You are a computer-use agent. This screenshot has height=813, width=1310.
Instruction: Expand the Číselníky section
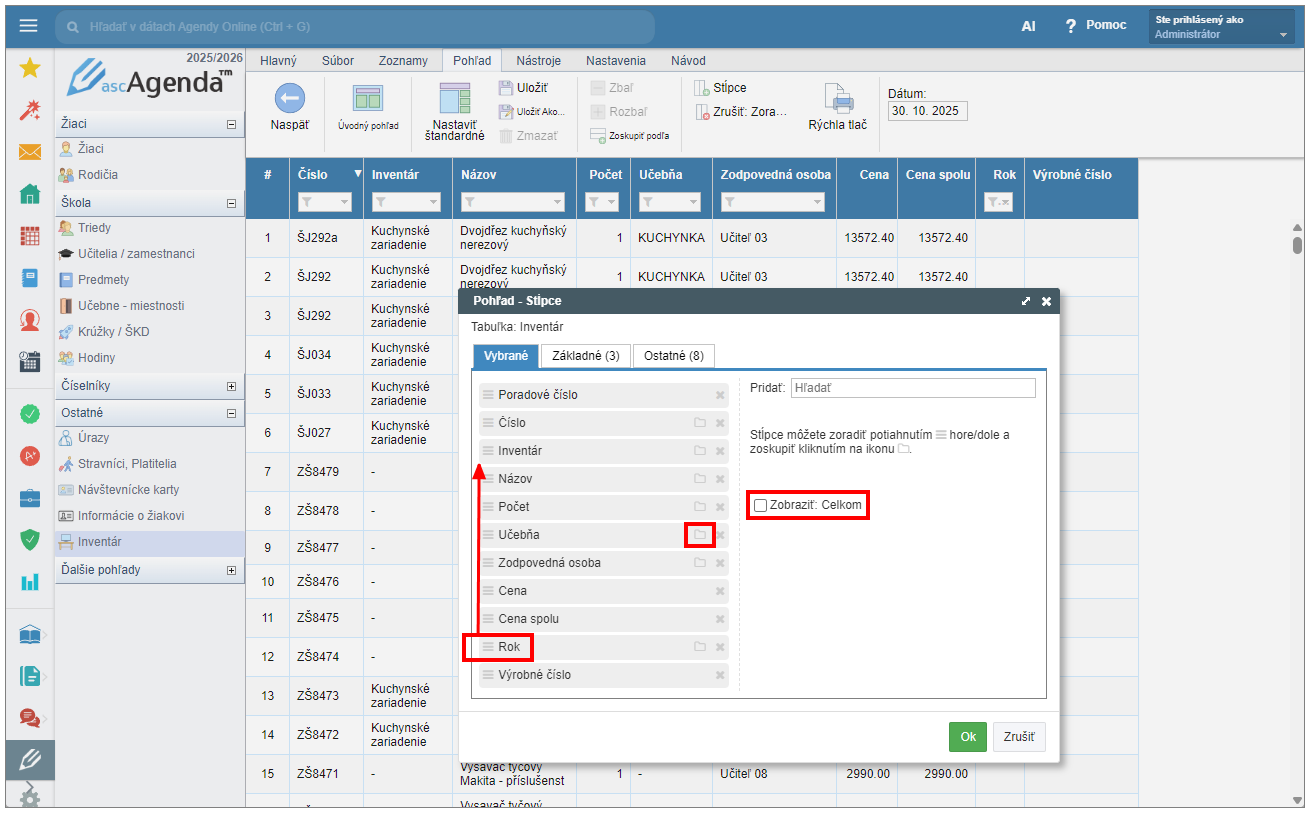click(231, 386)
